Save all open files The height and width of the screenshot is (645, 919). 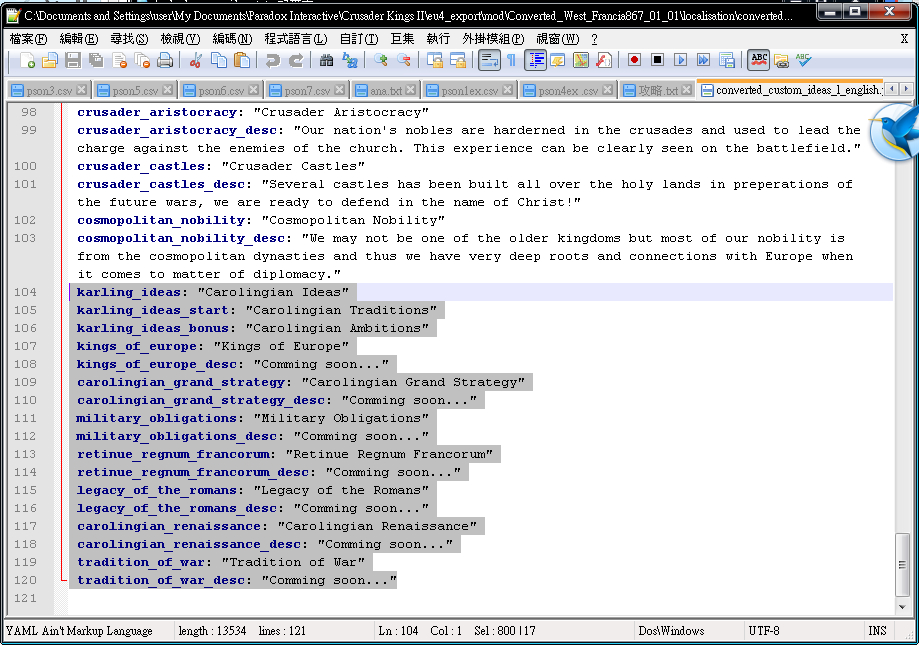(x=96, y=60)
